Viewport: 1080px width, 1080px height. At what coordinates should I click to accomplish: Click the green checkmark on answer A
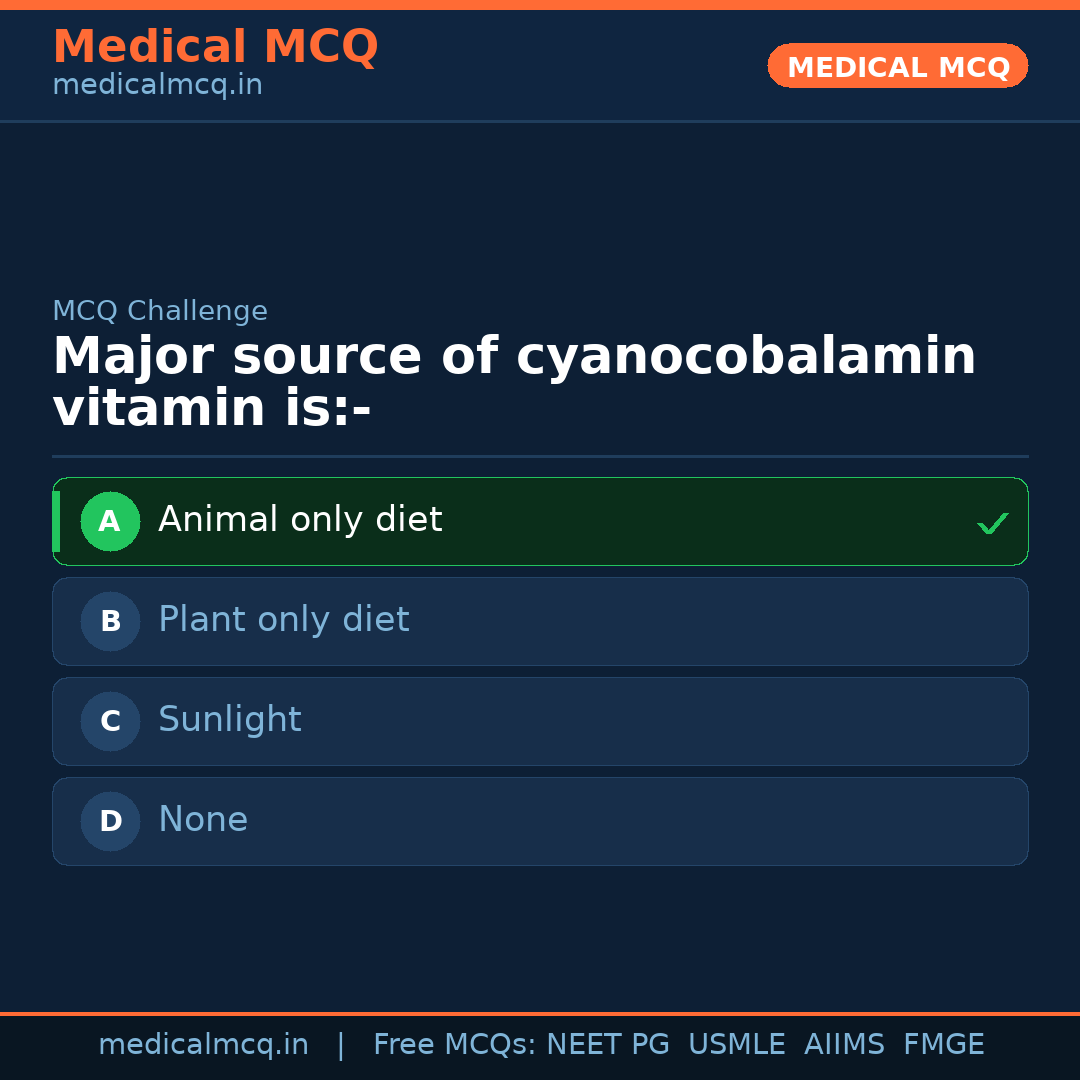993,521
